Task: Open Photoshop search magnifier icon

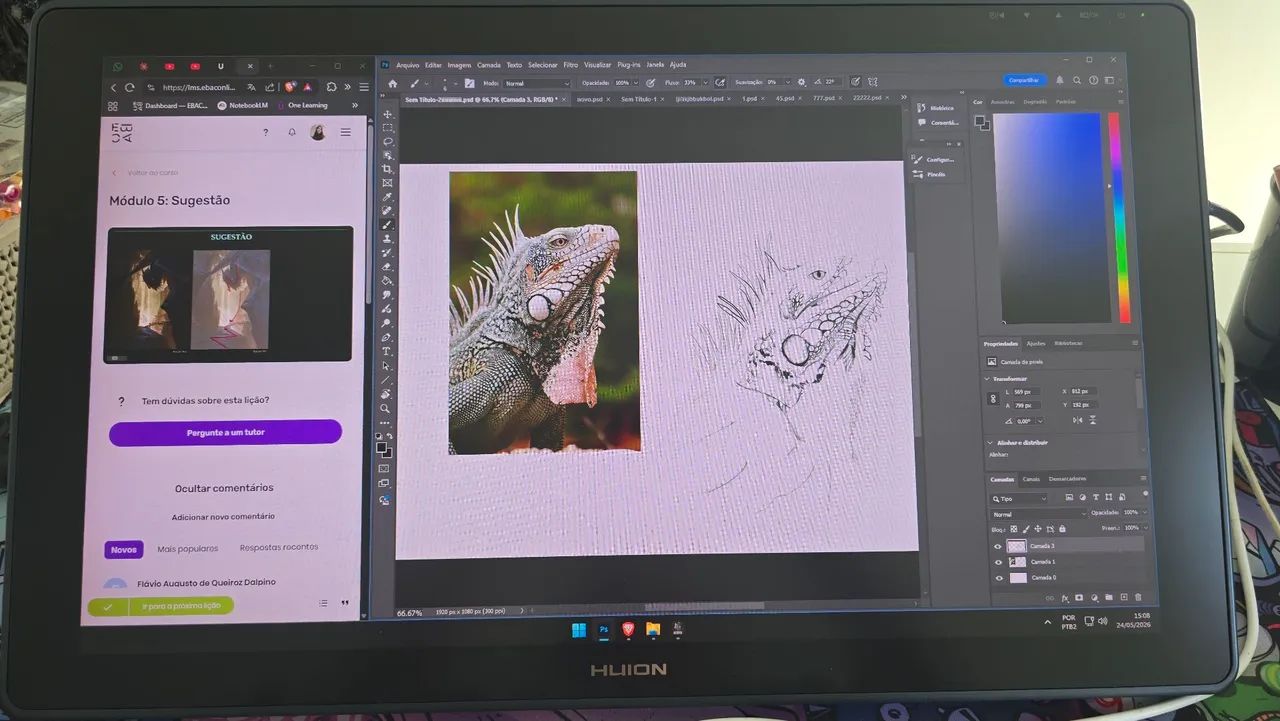Action: [1077, 81]
